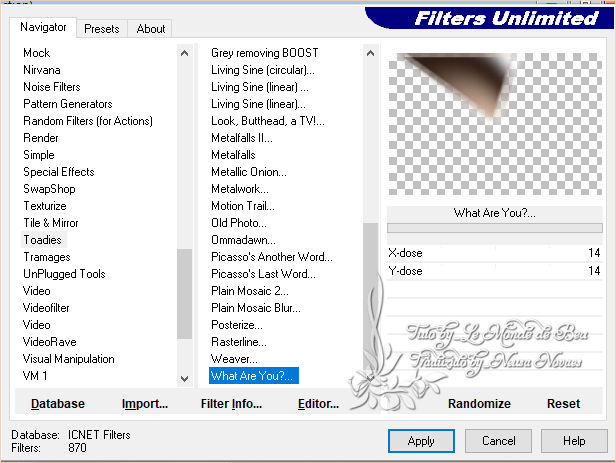Select Motion Trail... filter
Viewport: 616px width, 463px height.
[x=242, y=206]
